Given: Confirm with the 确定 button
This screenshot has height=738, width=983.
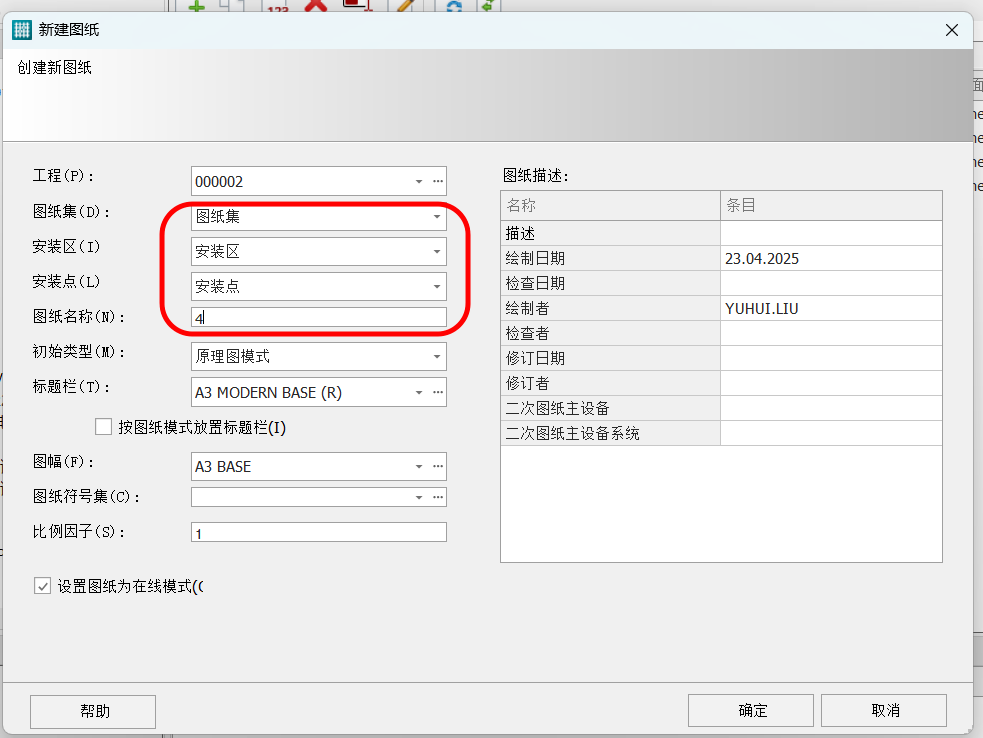Looking at the screenshot, I should click(x=751, y=710).
